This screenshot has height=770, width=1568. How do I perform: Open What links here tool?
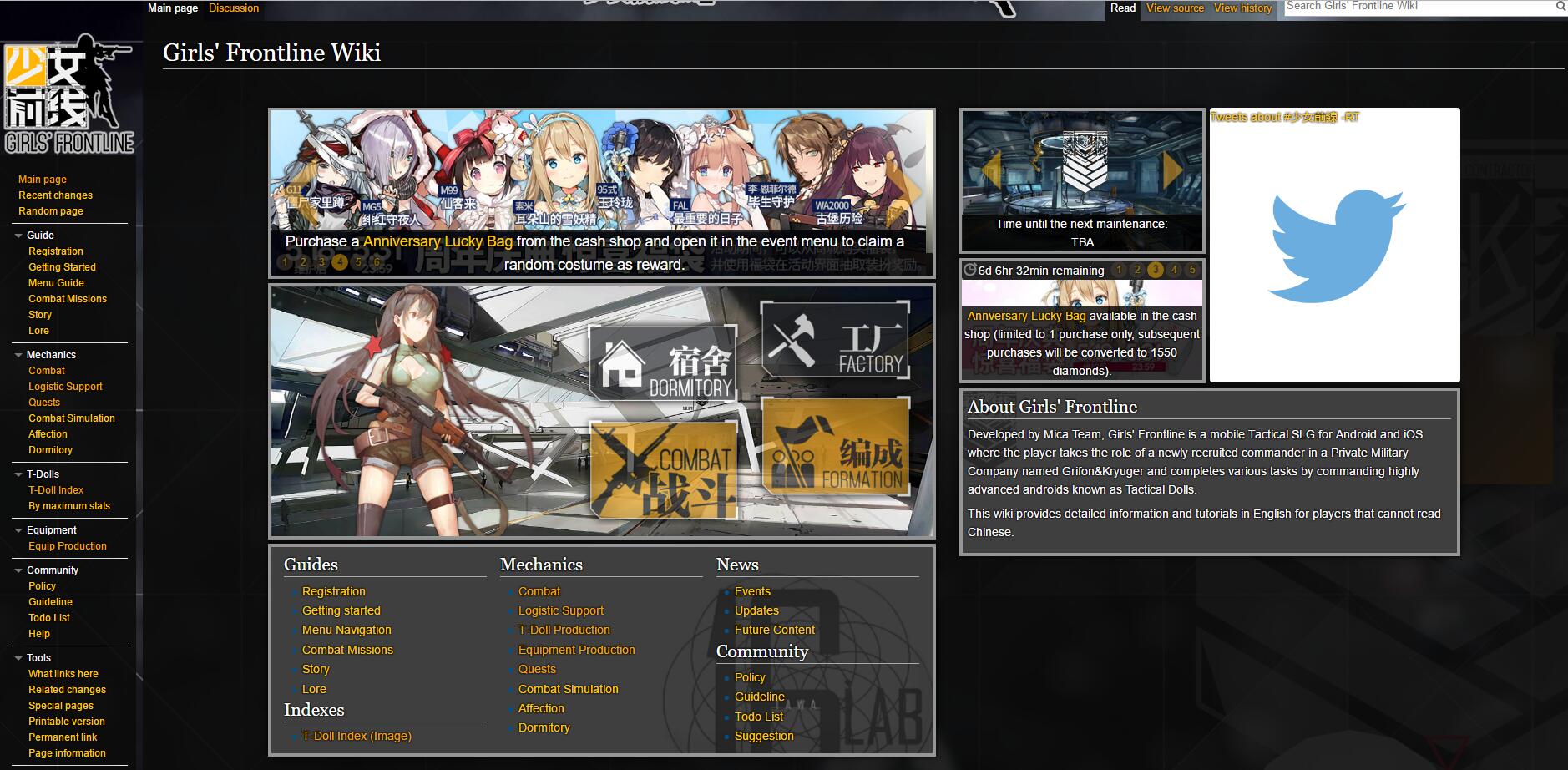click(x=63, y=674)
